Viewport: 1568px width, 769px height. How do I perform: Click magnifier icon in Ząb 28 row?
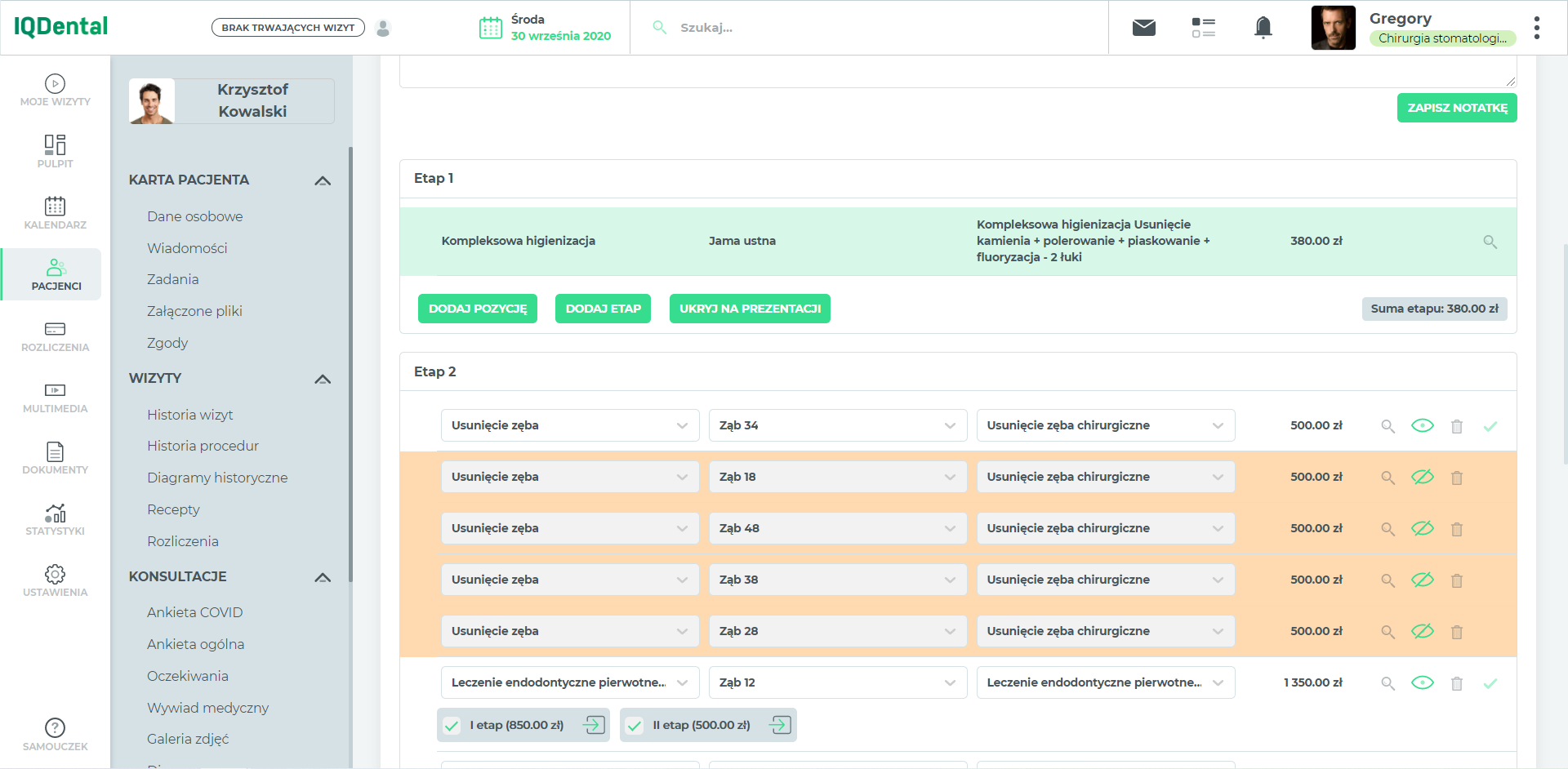pos(1388,632)
